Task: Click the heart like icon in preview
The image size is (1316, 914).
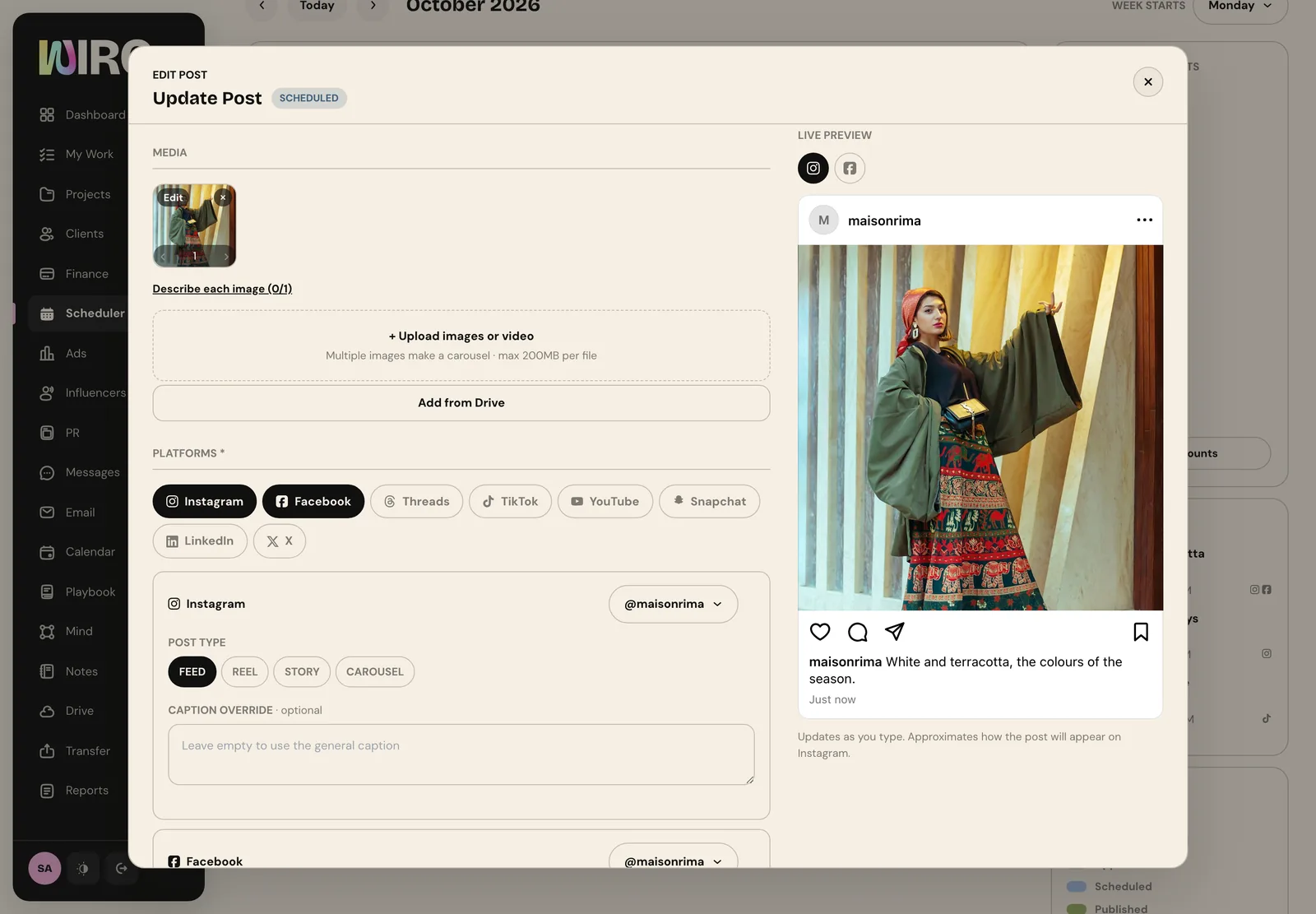Action: click(x=820, y=632)
